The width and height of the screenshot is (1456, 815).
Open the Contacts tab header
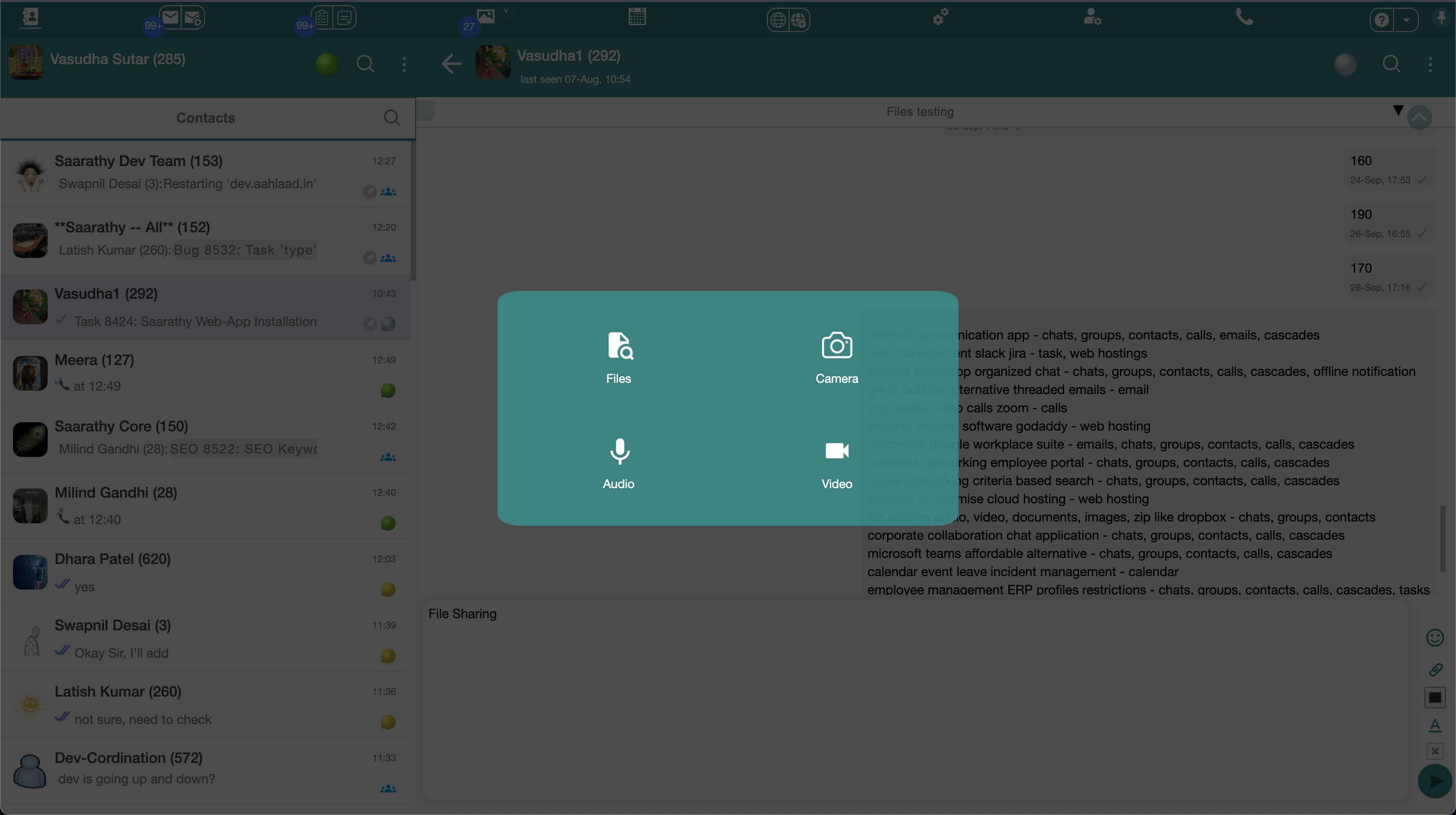coord(205,117)
